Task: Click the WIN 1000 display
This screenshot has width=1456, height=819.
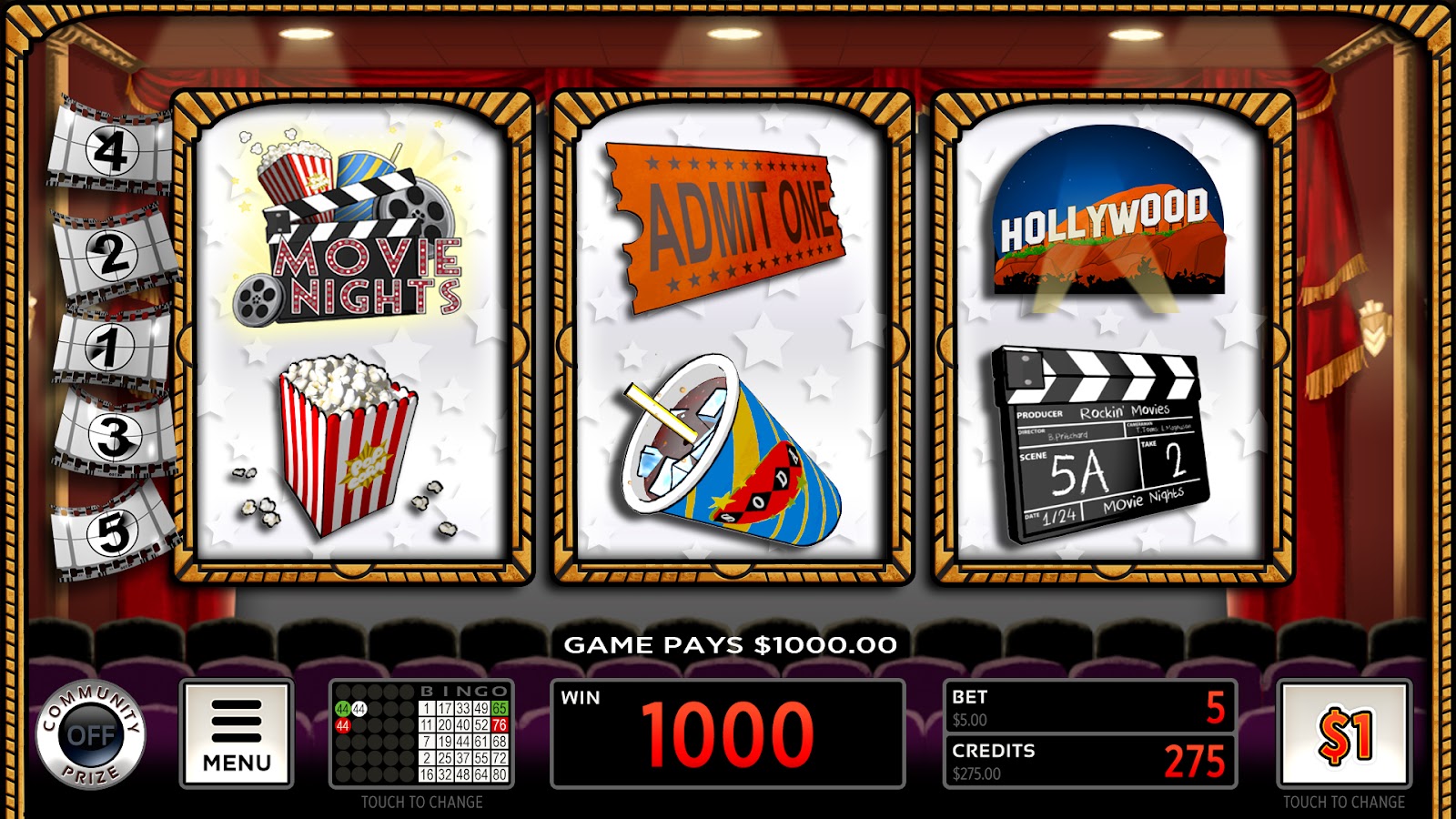Action: click(x=728, y=733)
